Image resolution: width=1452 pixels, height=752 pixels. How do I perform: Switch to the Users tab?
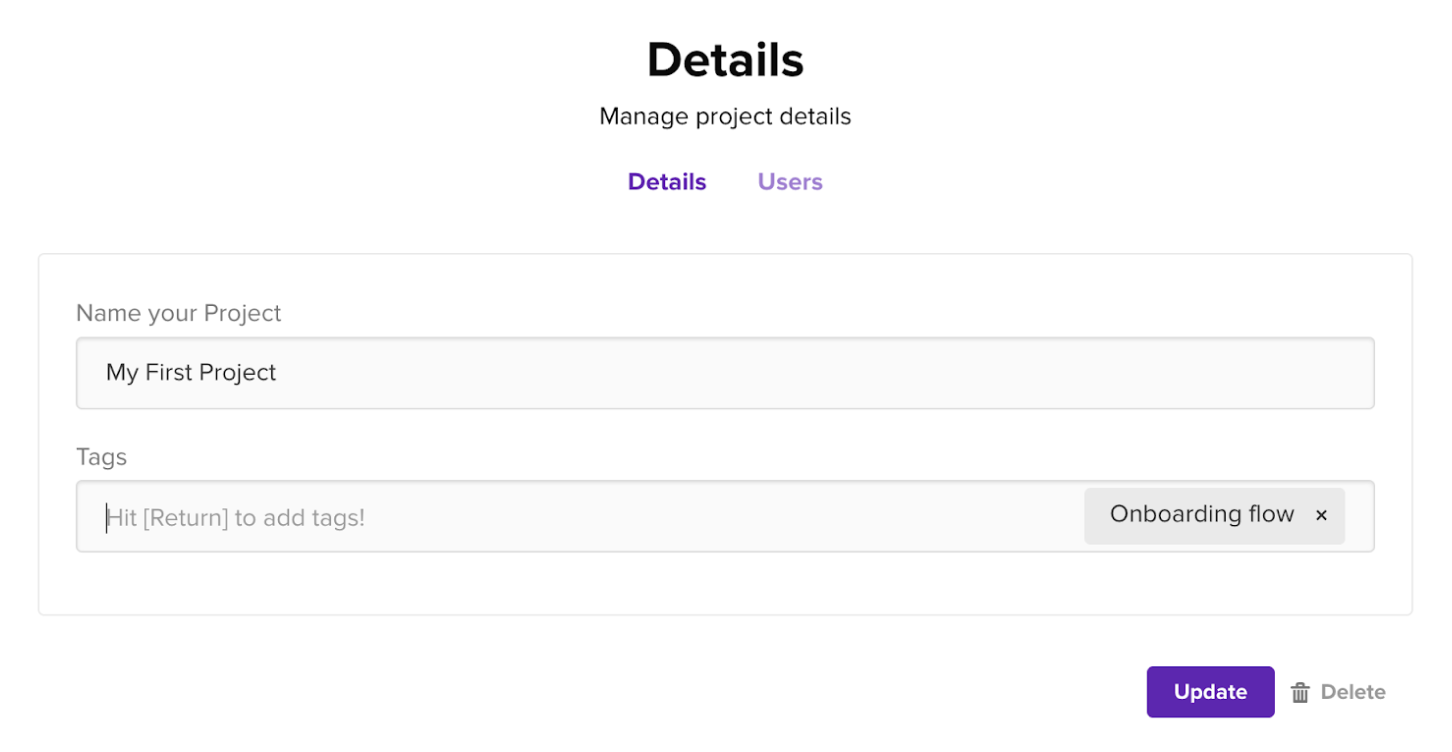tap(790, 181)
